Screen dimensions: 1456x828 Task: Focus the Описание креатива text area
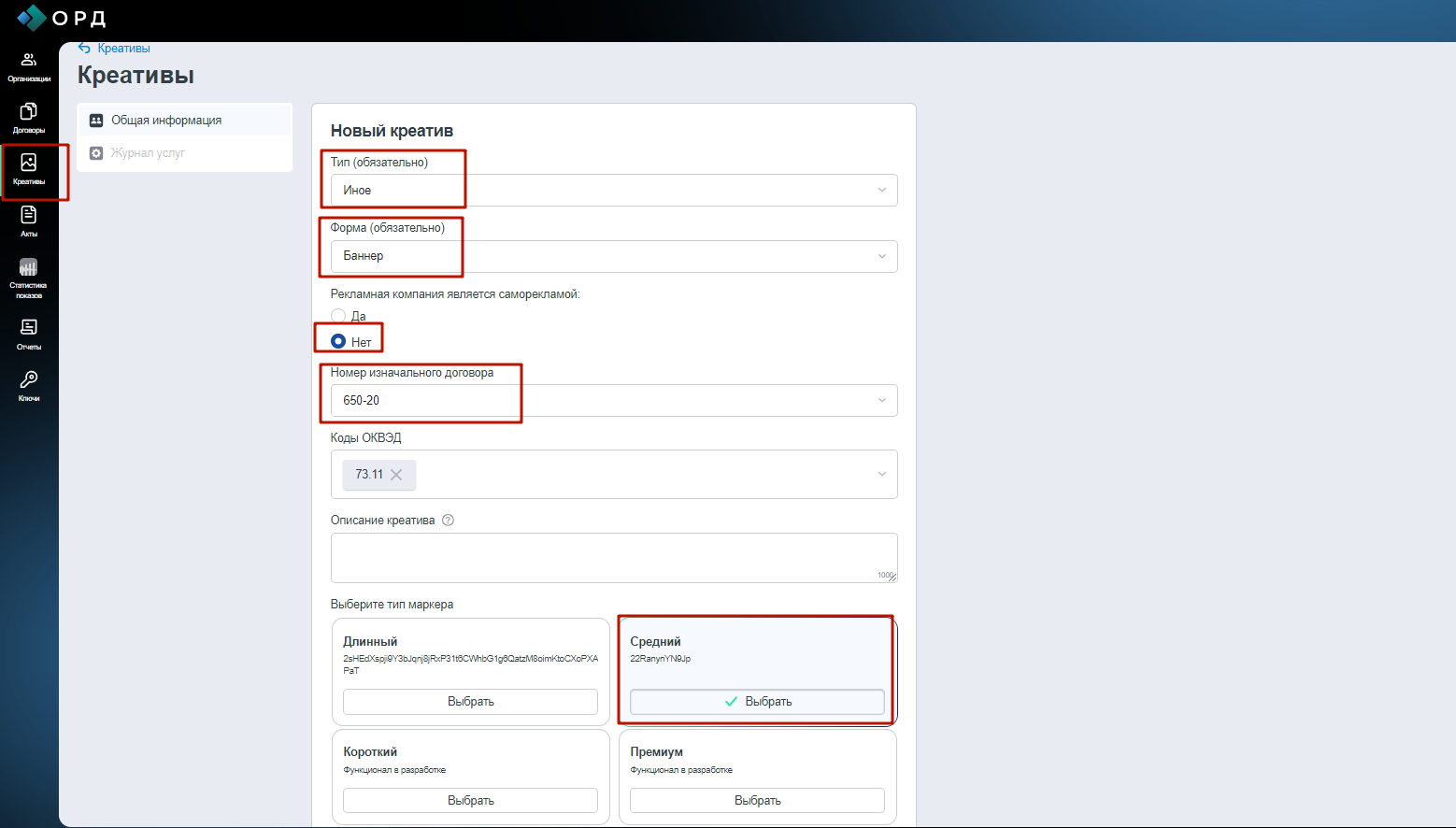point(614,558)
